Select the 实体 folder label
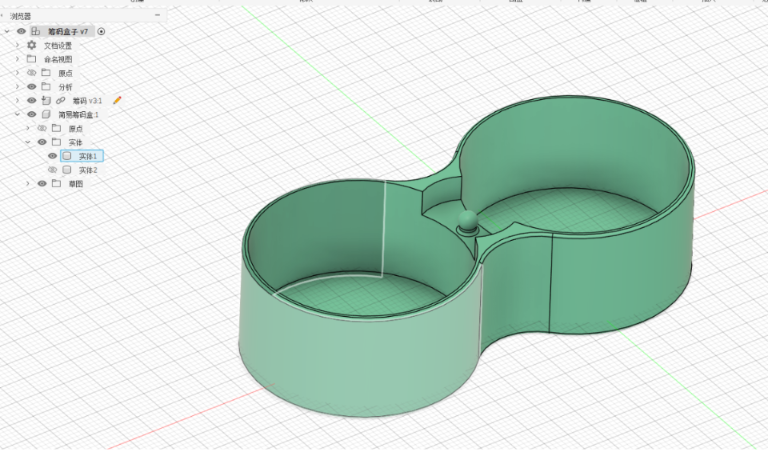 75,142
